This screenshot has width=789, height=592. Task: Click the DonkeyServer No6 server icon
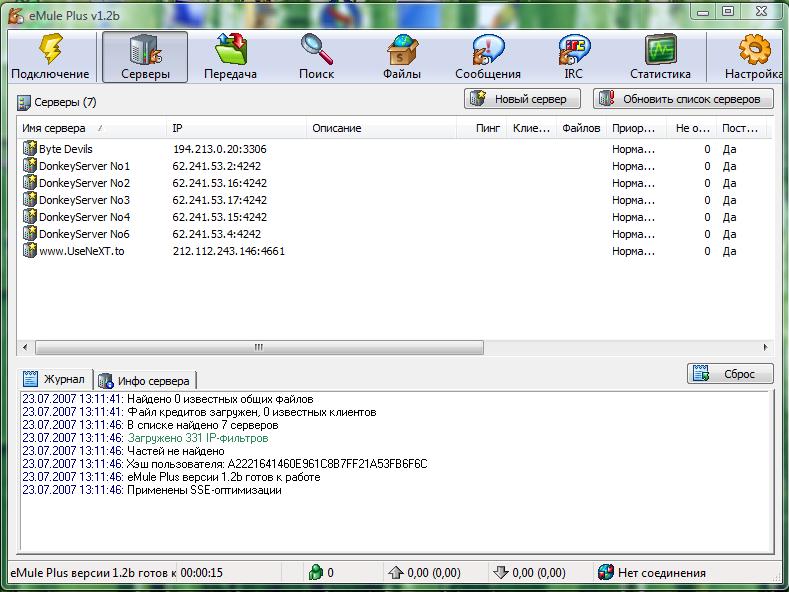click(30, 234)
